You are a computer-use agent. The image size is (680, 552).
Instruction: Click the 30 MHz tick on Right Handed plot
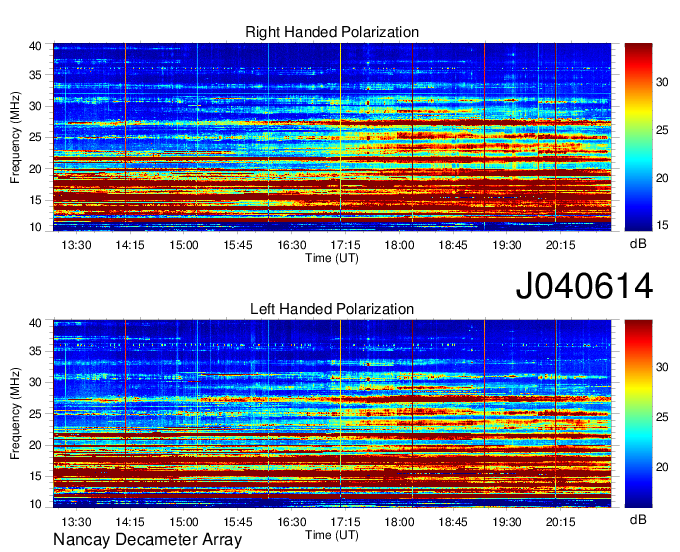coord(36,106)
